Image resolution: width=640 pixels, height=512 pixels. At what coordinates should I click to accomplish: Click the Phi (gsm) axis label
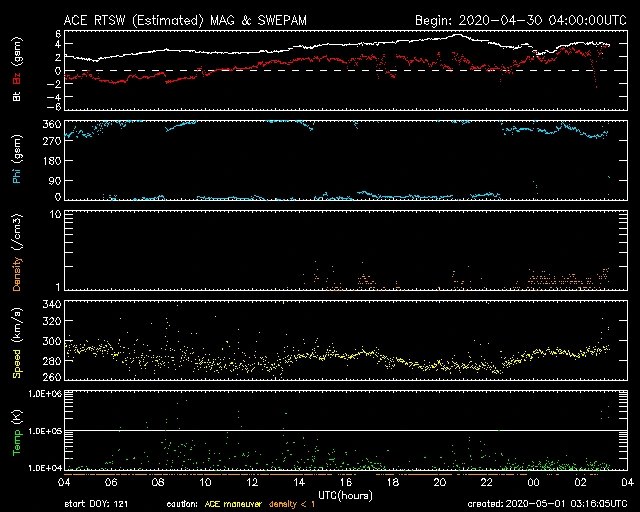click(x=16, y=161)
